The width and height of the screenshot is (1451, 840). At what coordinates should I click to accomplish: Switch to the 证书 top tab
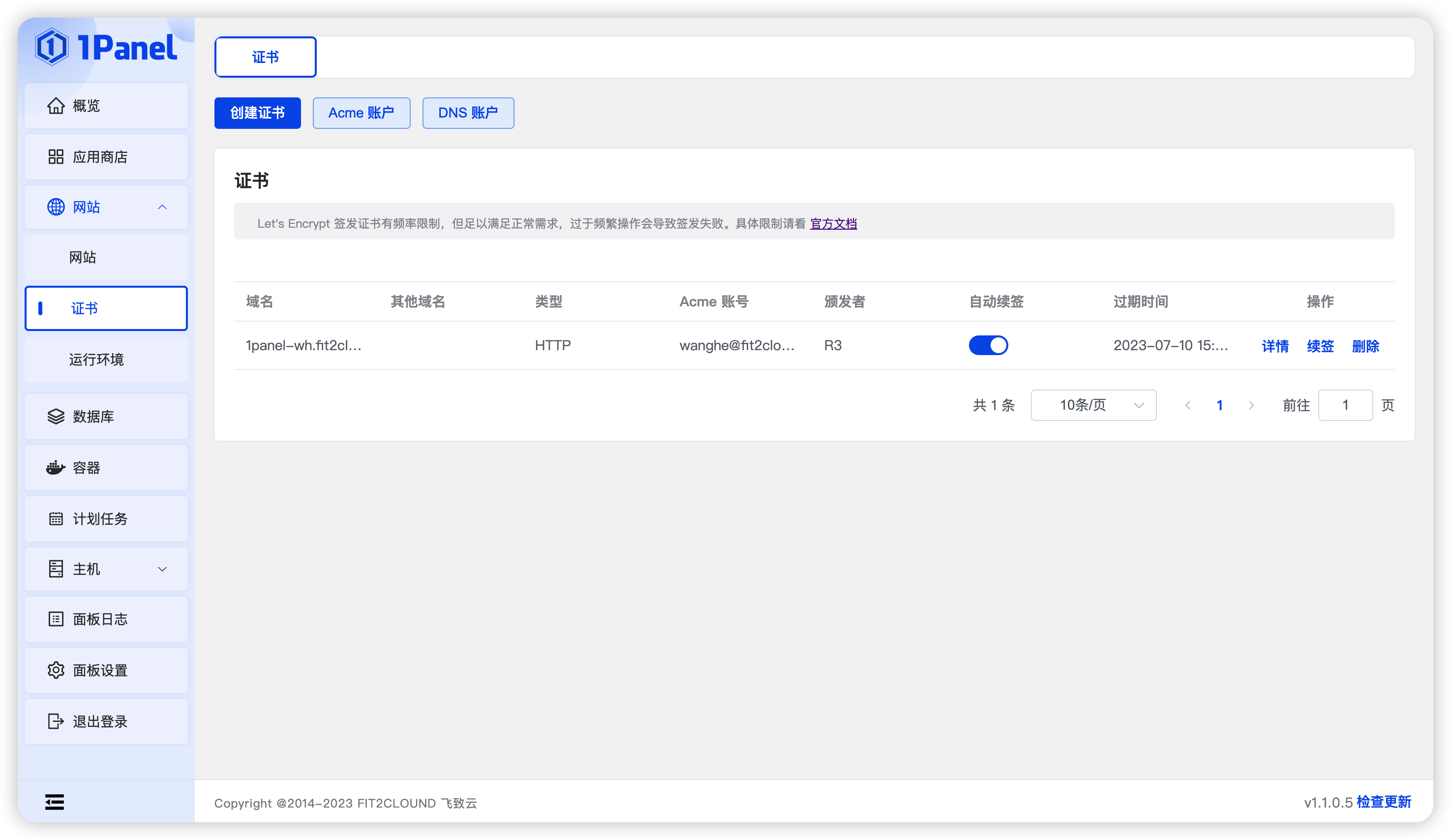pyautogui.click(x=266, y=57)
